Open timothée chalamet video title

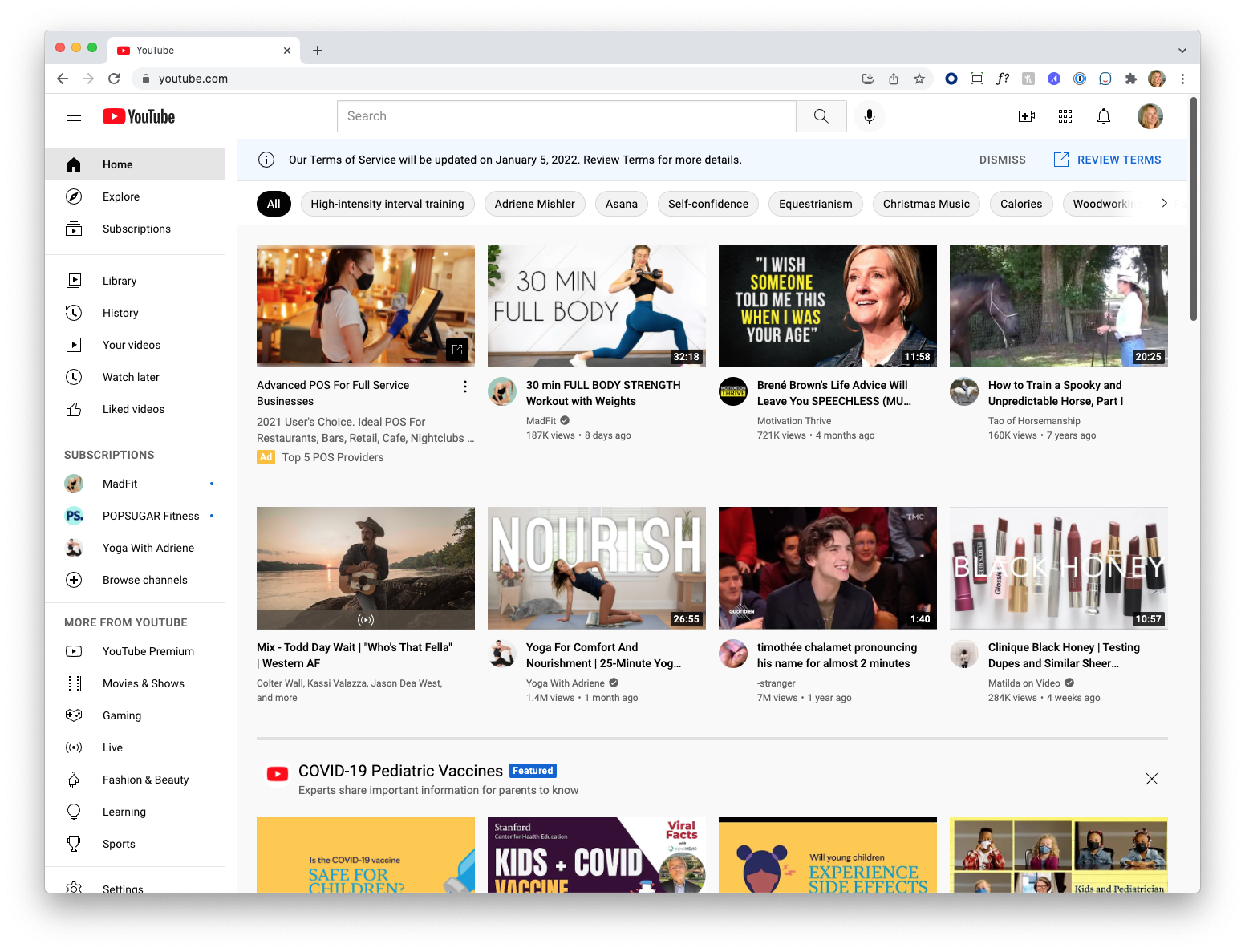[x=837, y=655]
